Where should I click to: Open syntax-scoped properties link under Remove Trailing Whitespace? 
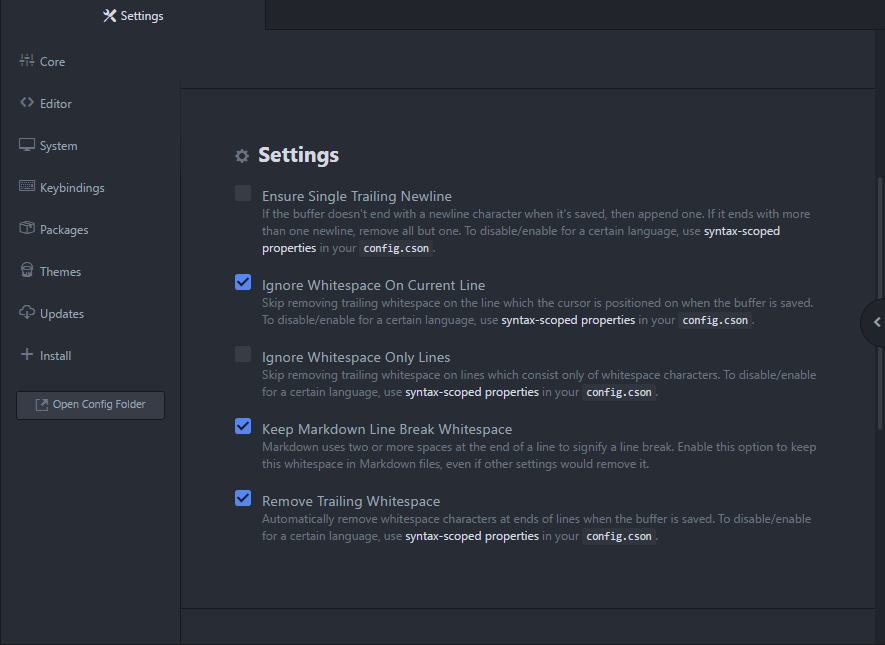tap(471, 536)
